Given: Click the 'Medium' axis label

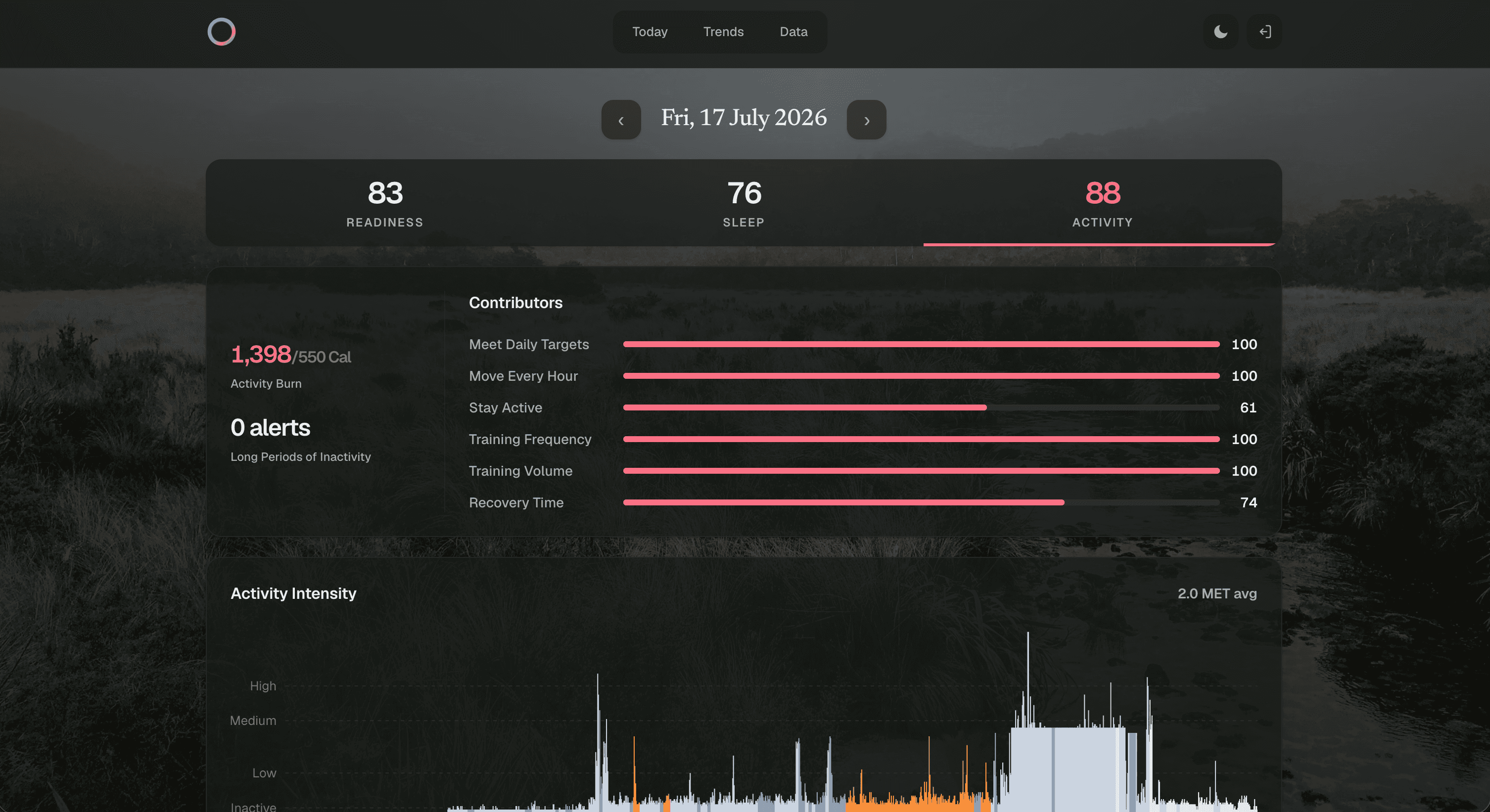Looking at the screenshot, I should 253,721.
